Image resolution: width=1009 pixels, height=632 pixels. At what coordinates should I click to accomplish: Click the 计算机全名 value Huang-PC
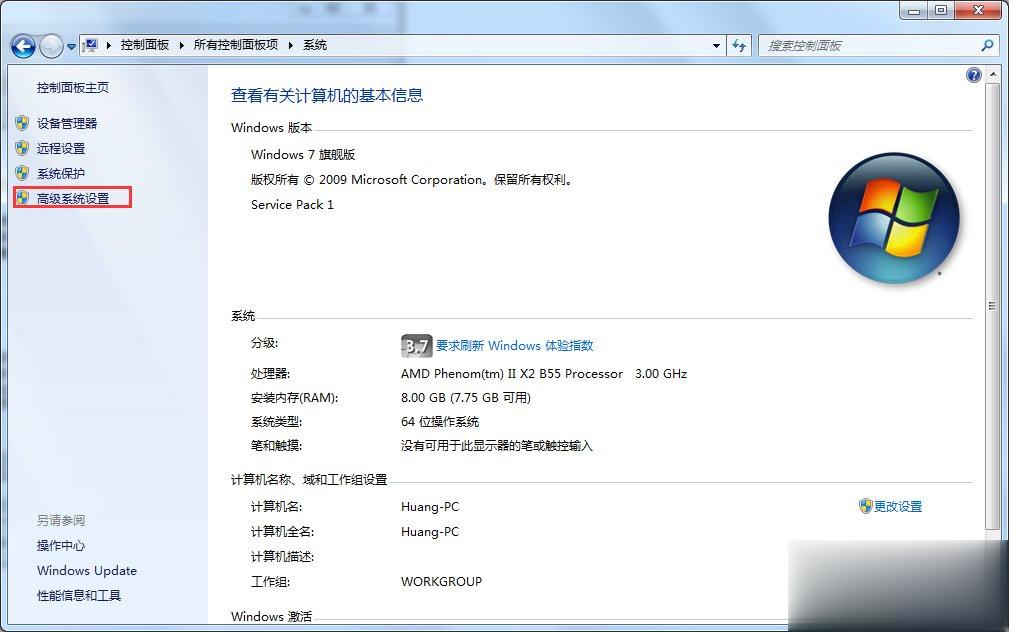pyautogui.click(x=430, y=532)
